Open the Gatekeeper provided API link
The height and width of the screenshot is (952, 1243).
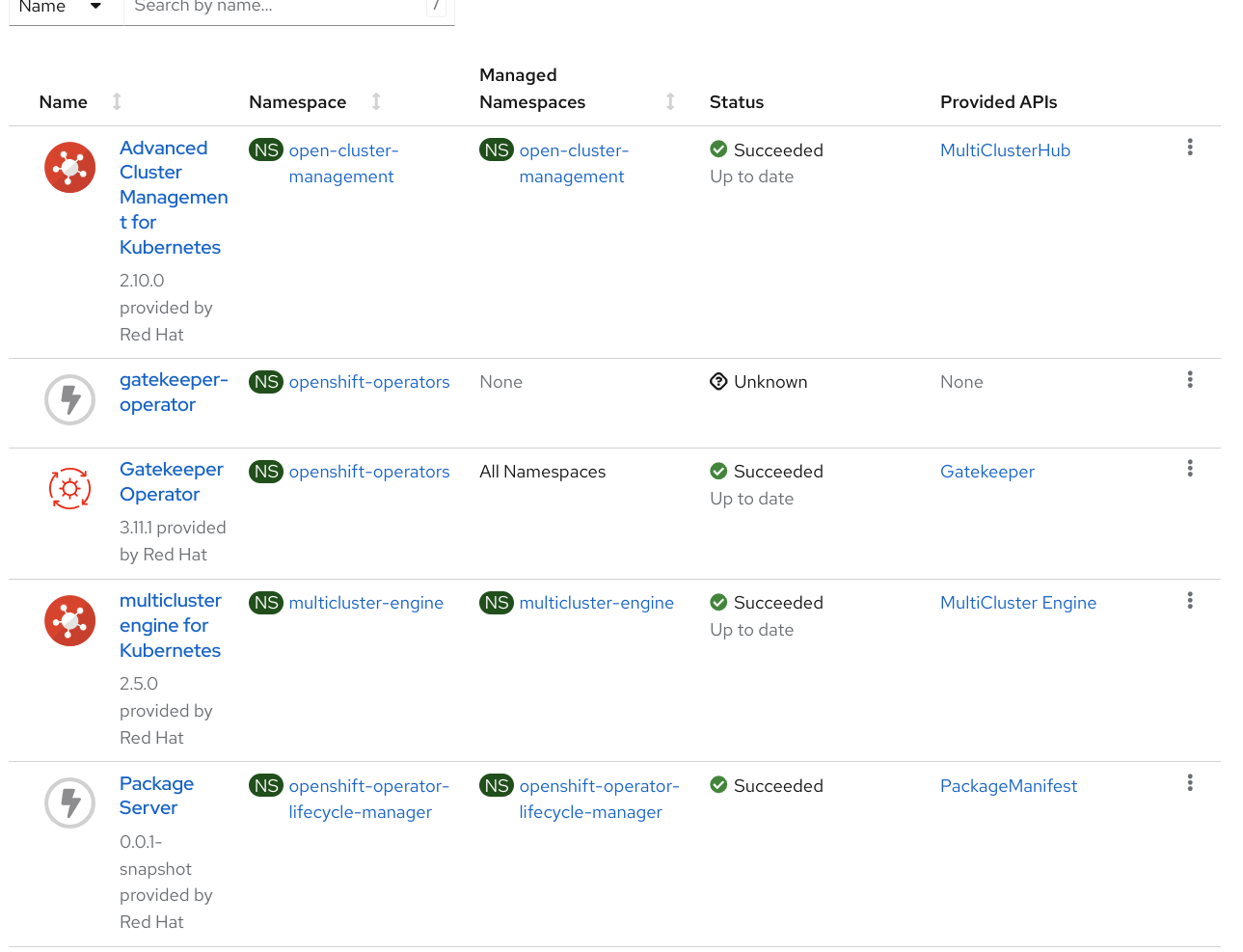(x=986, y=472)
